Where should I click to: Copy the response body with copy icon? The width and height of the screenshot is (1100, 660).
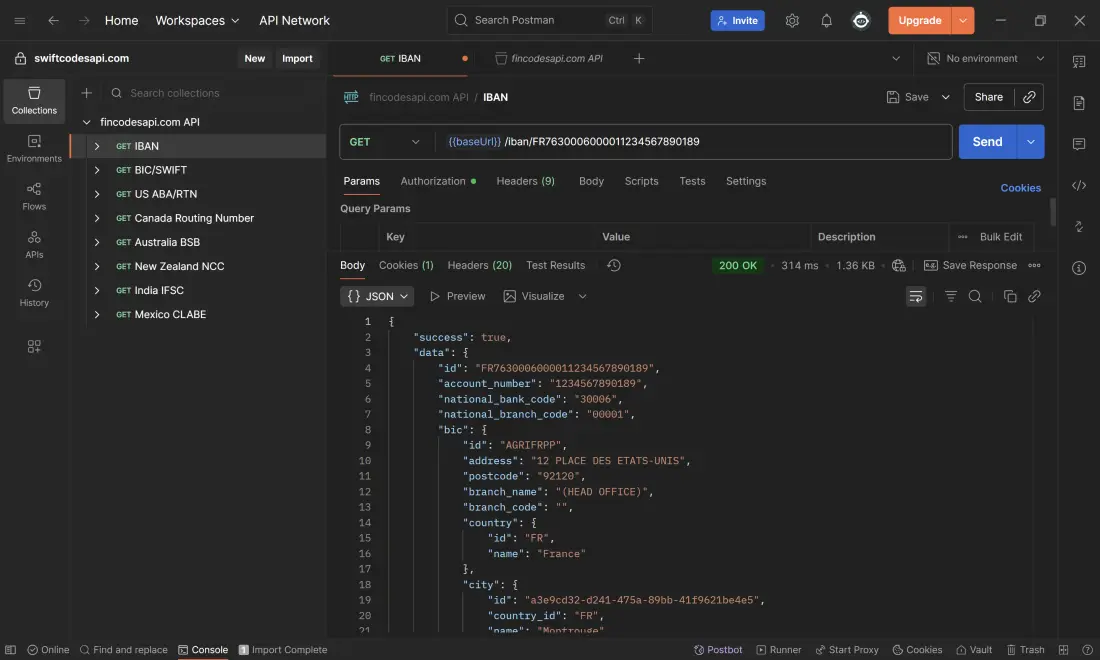[x=1010, y=296]
